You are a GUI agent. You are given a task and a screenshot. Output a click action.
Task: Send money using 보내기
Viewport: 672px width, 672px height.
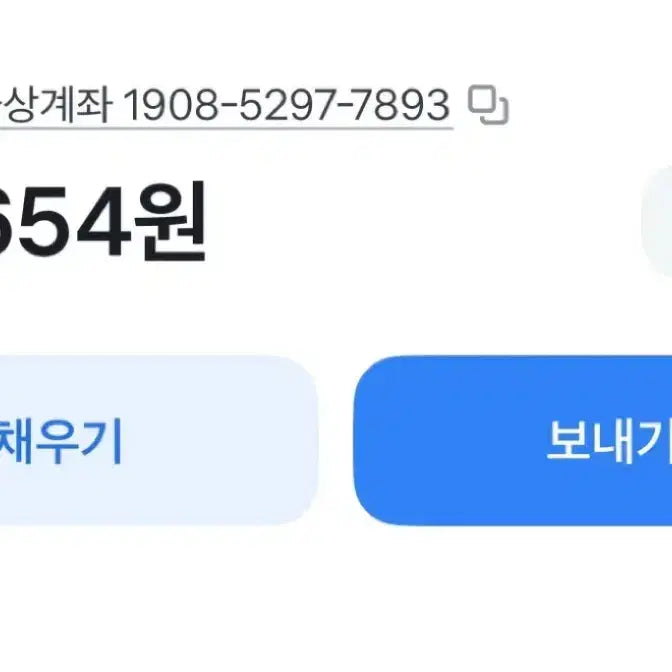click(512, 440)
